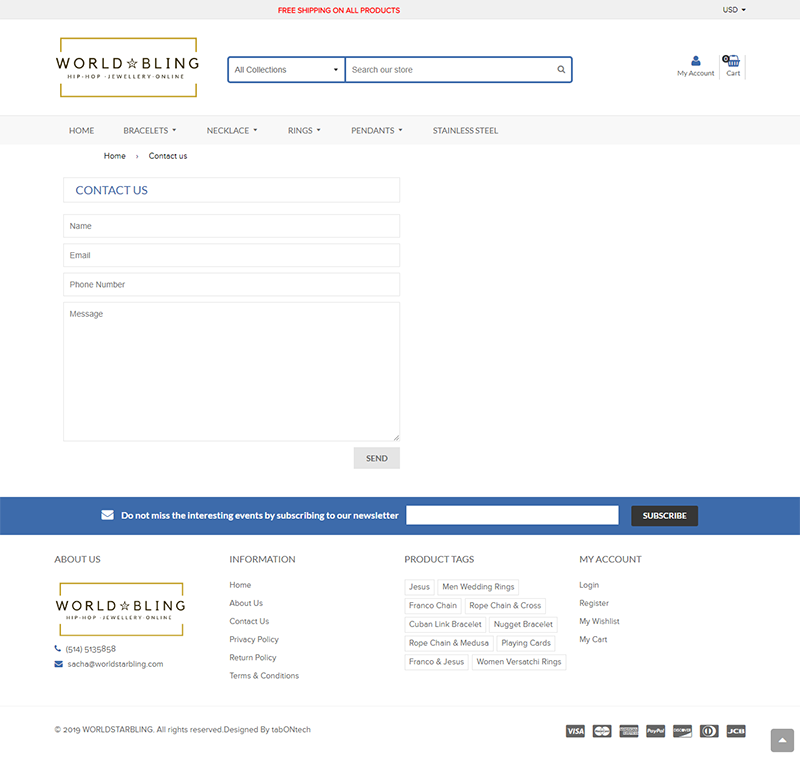This screenshot has height=758, width=800.
Task: Expand the All Collections dropdown
Action: (286, 70)
